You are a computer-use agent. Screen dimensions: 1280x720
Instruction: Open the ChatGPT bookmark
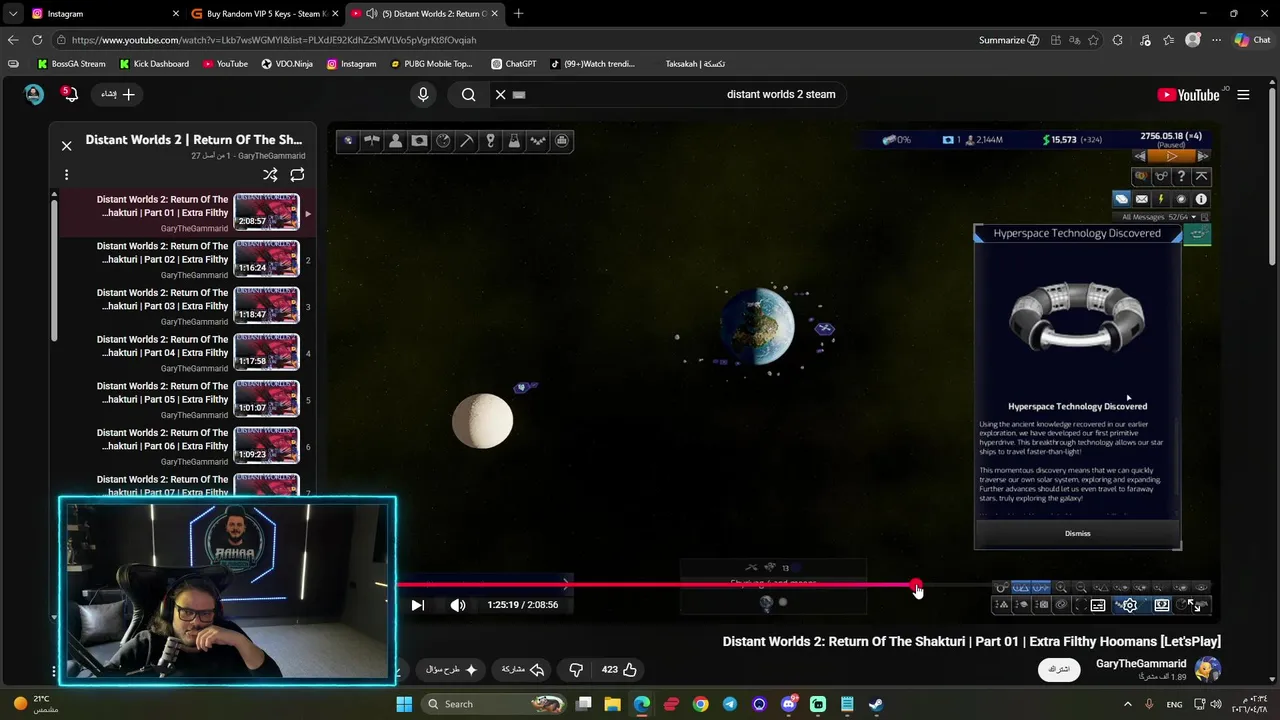514,64
